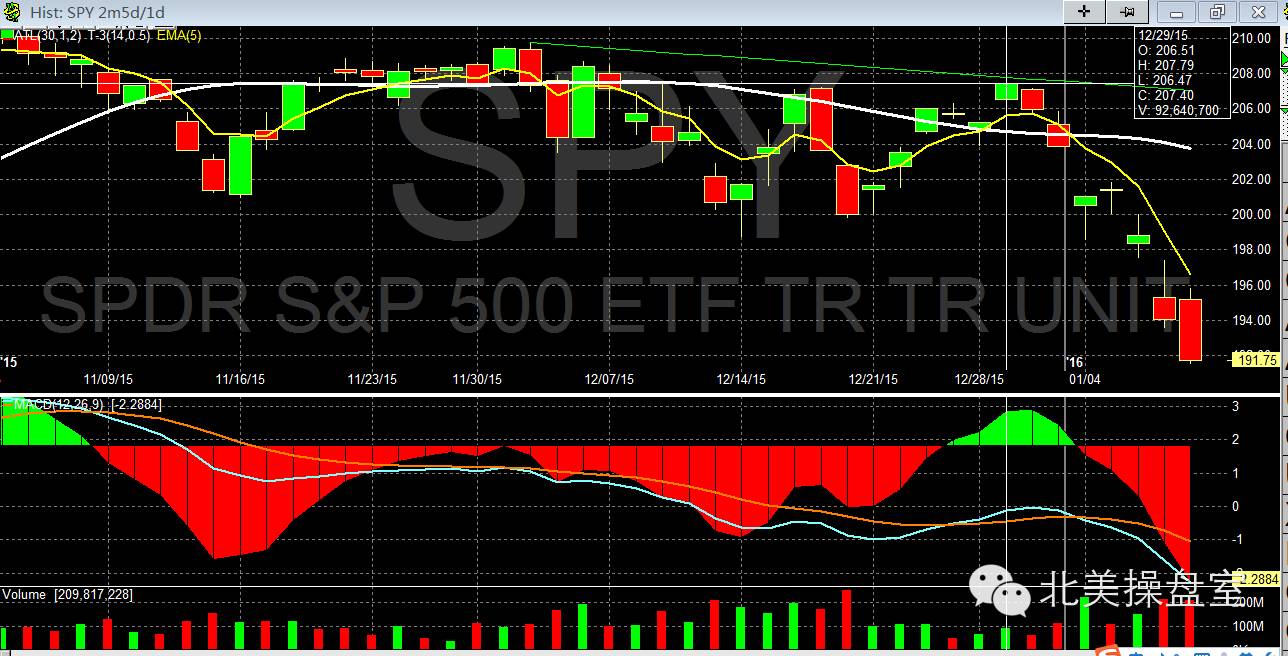Click the 196.00 price axis label
1288x656 pixels.
pyautogui.click(x=1253, y=285)
